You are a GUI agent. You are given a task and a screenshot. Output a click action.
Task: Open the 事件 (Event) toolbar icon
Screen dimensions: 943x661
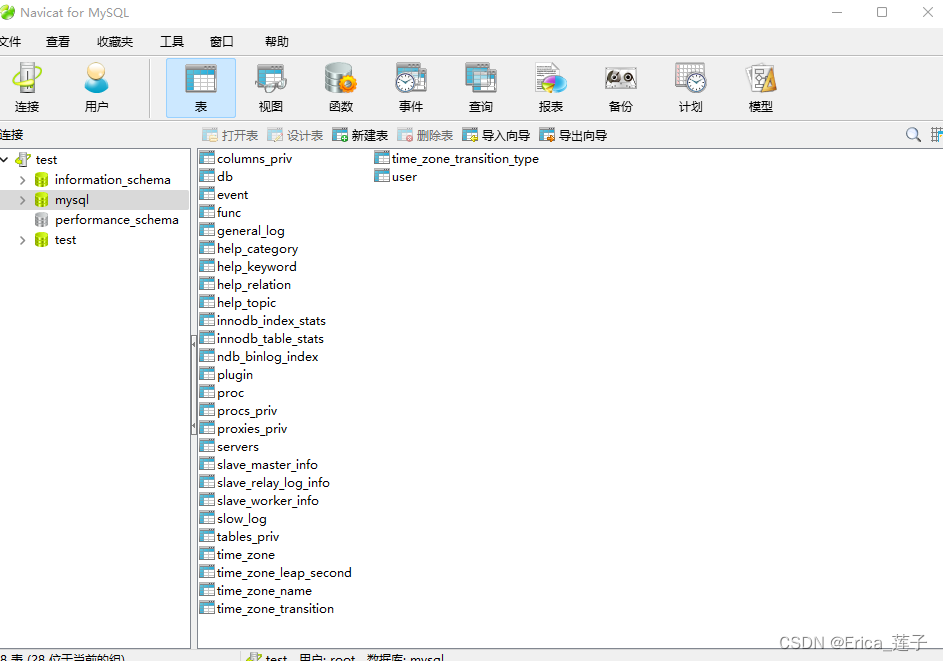tap(411, 88)
